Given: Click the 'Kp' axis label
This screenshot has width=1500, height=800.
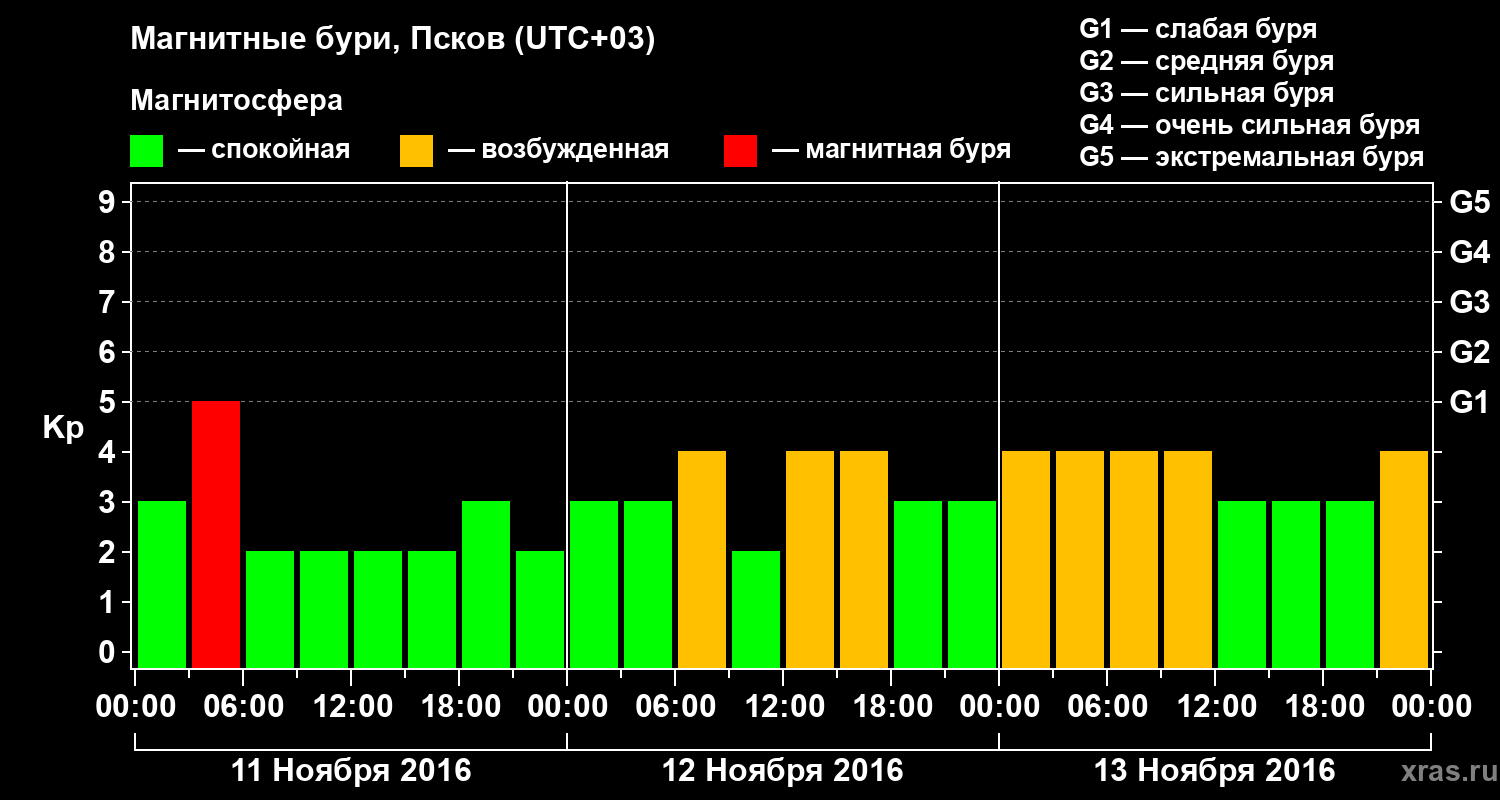Looking at the screenshot, I should 63,428.
